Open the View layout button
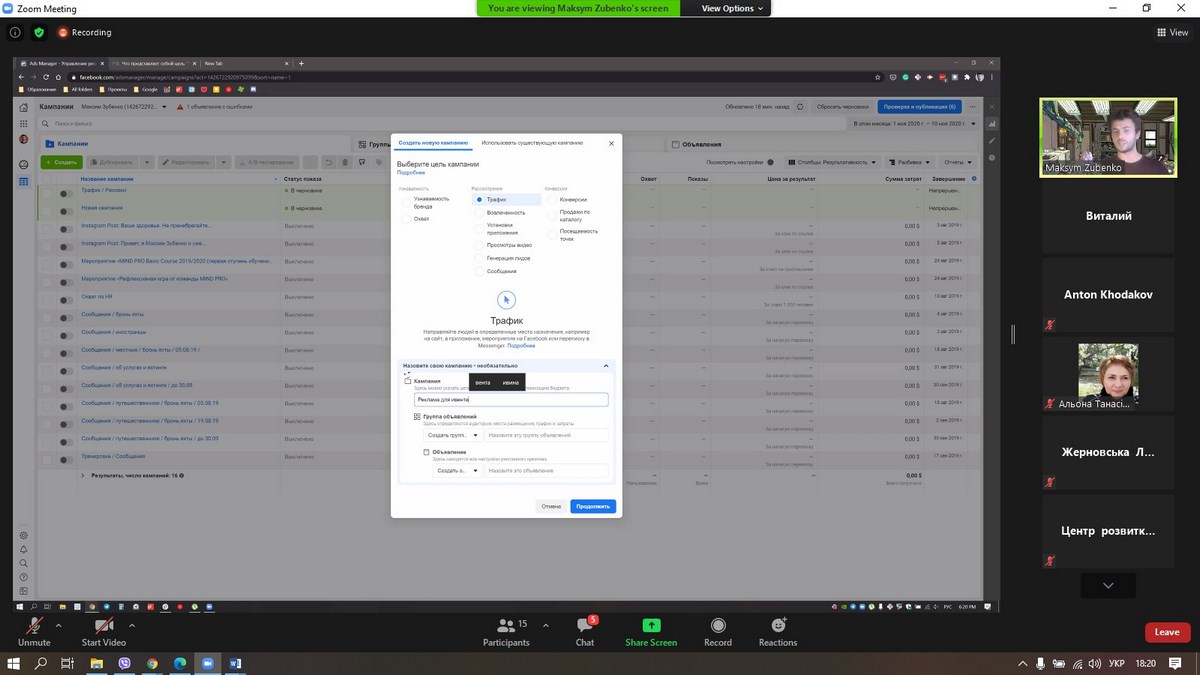 point(1172,32)
